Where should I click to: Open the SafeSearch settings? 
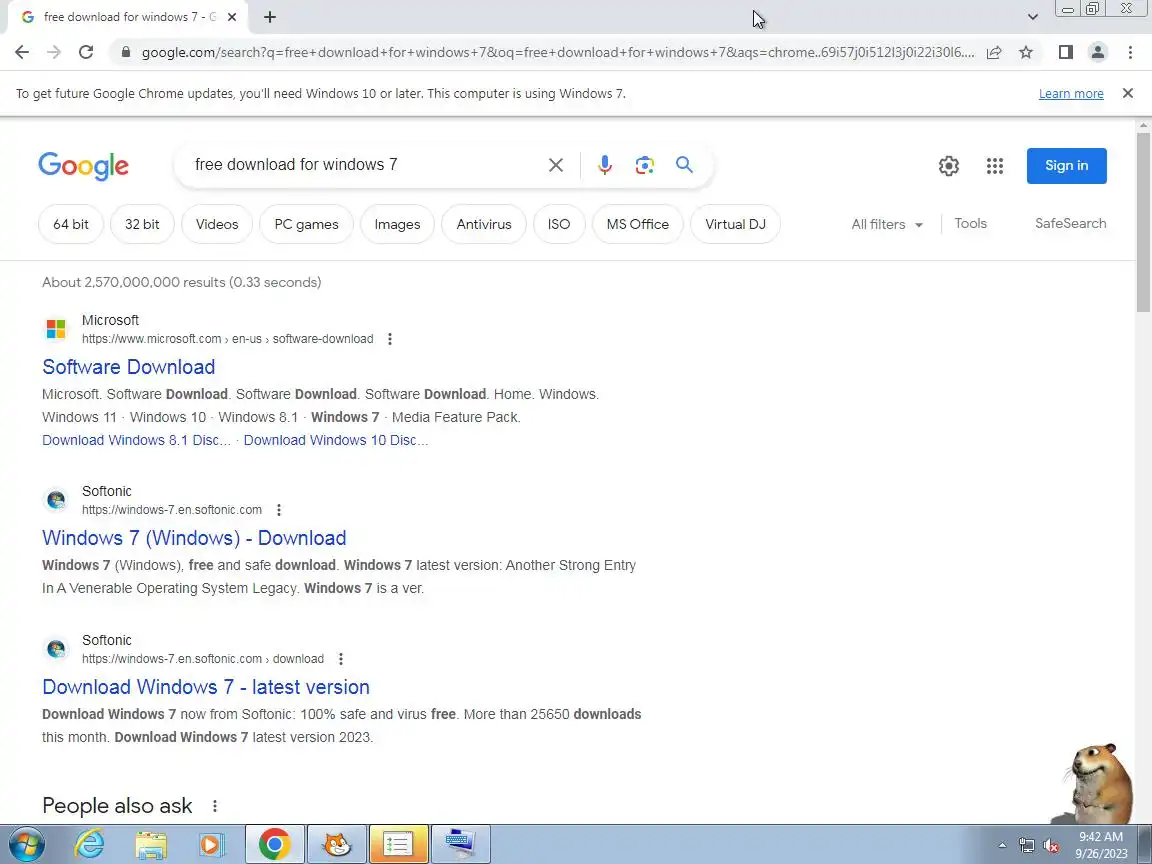coord(1070,223)
